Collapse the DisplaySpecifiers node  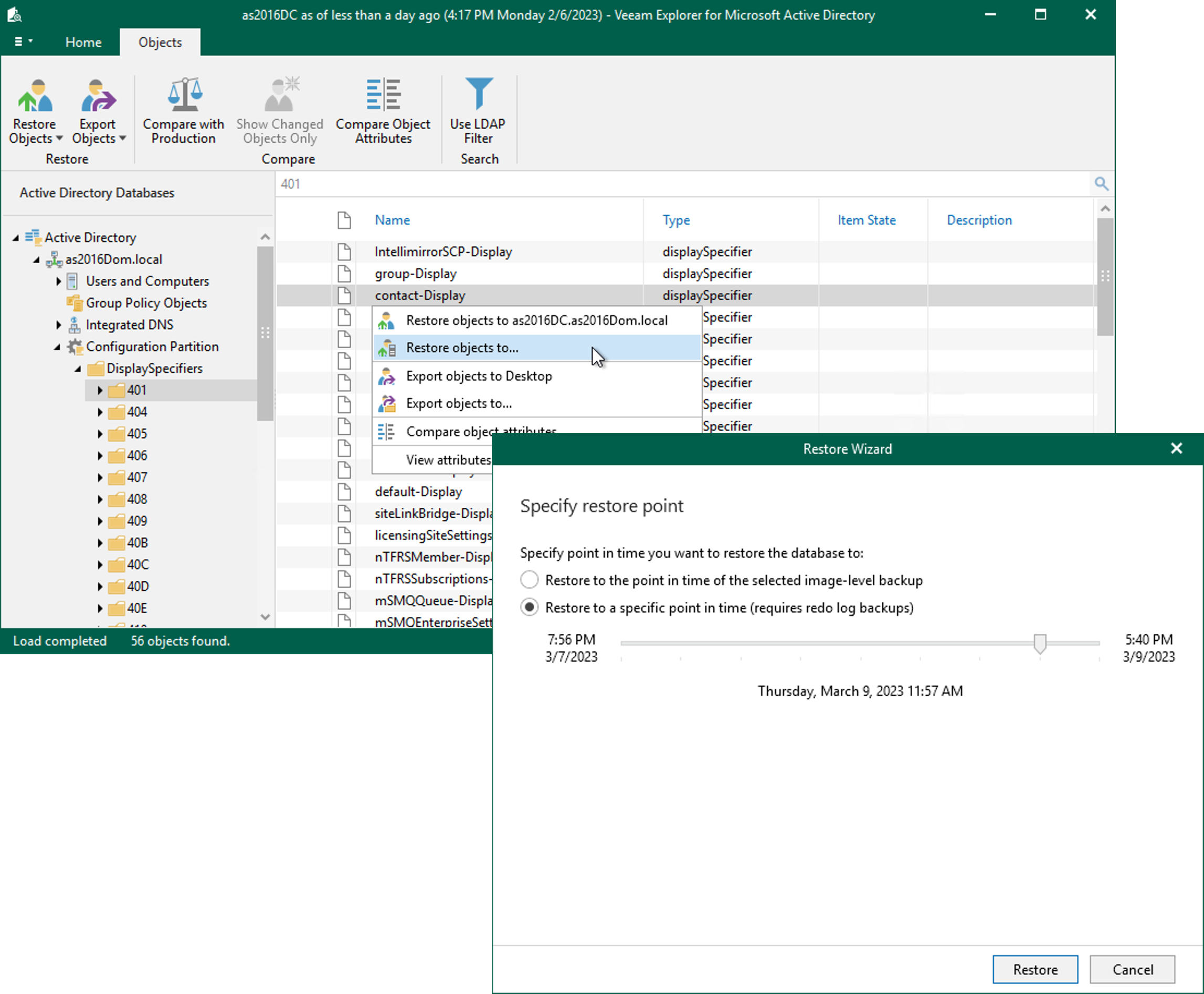78,369
